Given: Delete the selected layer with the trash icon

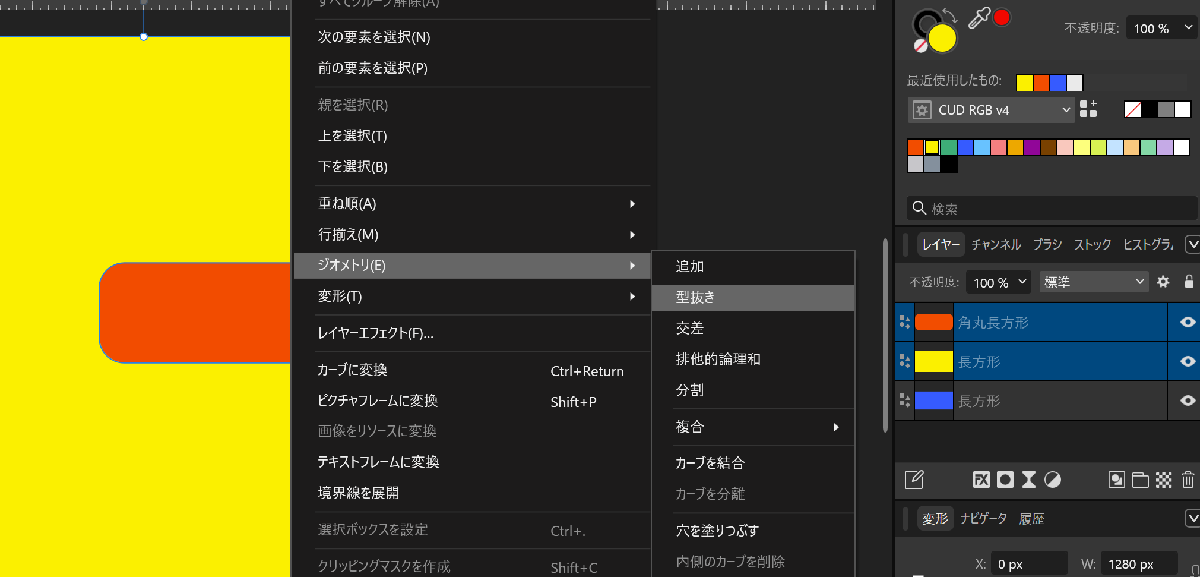Looking at the screenshot, I should tap(1187, 479).
